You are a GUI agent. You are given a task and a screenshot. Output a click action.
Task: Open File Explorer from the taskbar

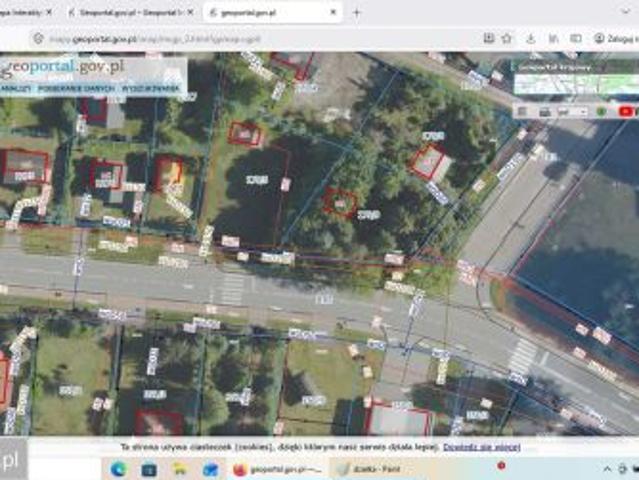(x=180, y=469)
